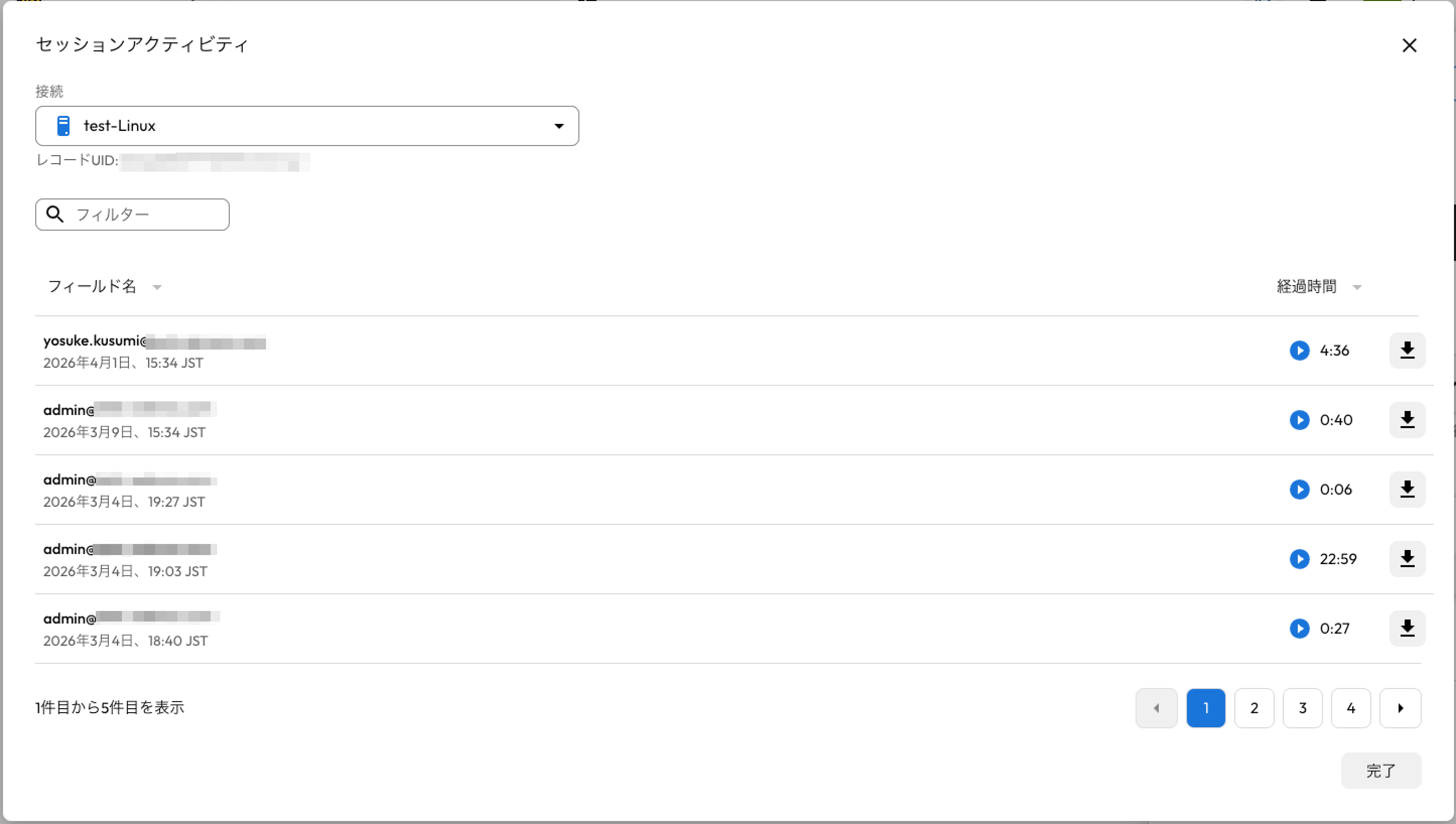Click the 完了 button
Viewport: 1456px width, 824px height.
(1381, 770)
